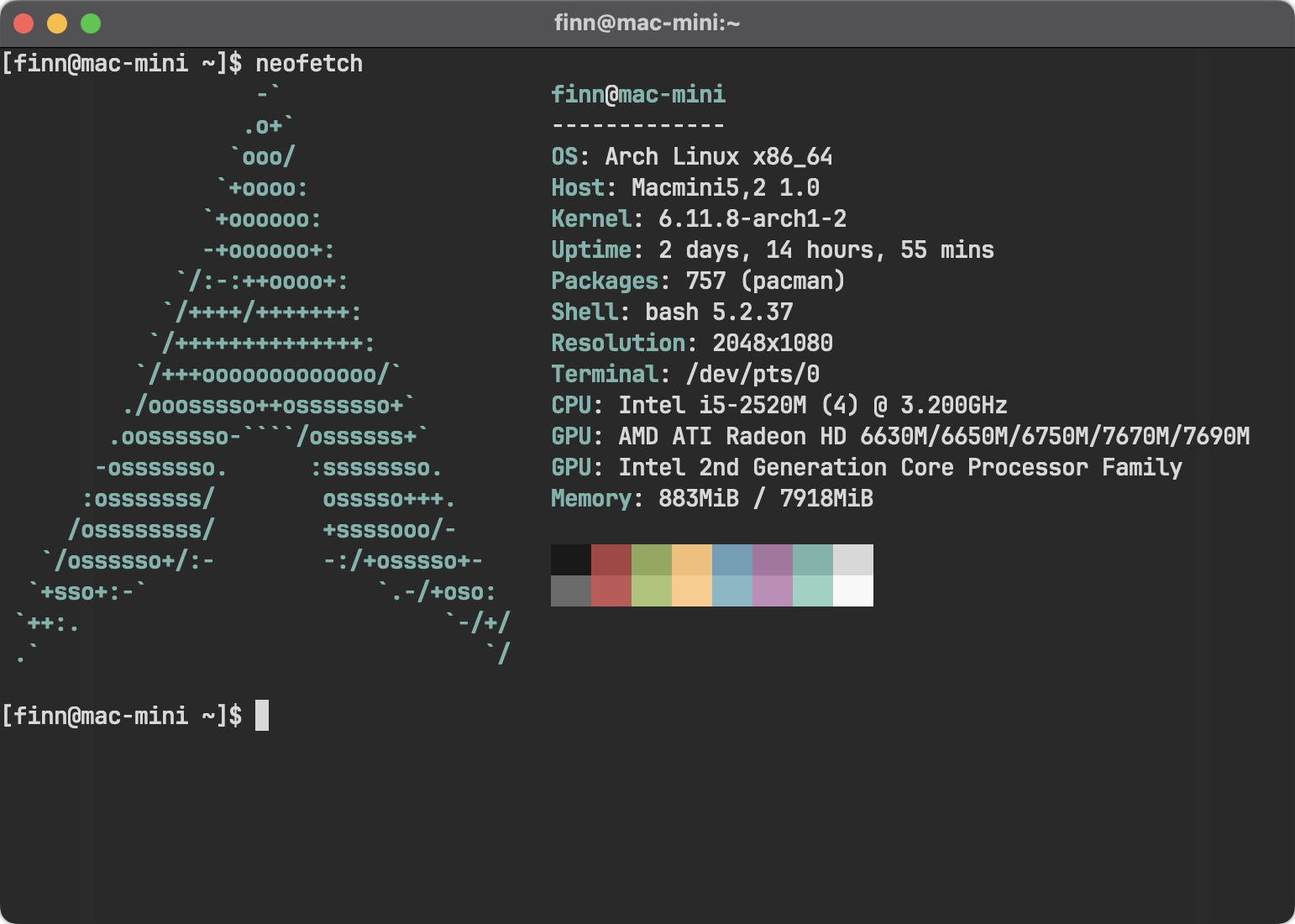Click the Uptime: 2 days line
The image size is (1295, 924).
773,250
